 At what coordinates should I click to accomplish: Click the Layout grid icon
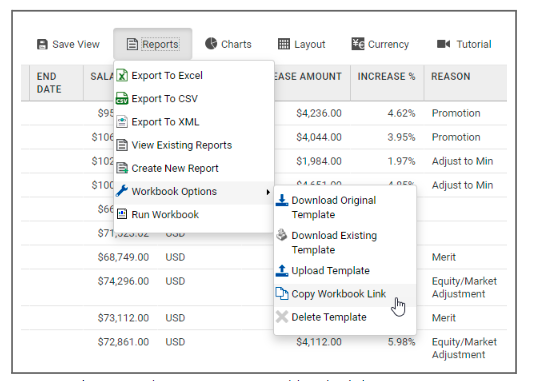(x=284, y=44)
